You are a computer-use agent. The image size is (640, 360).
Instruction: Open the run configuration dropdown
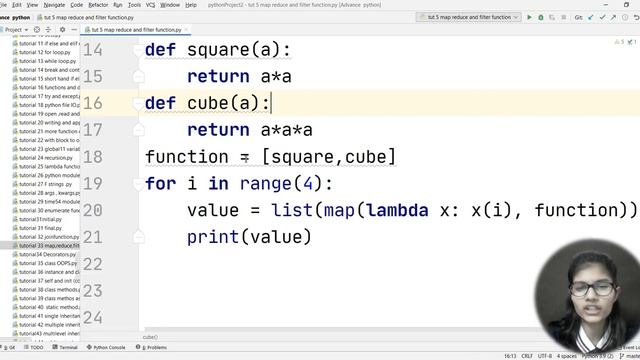pos(469,18)
